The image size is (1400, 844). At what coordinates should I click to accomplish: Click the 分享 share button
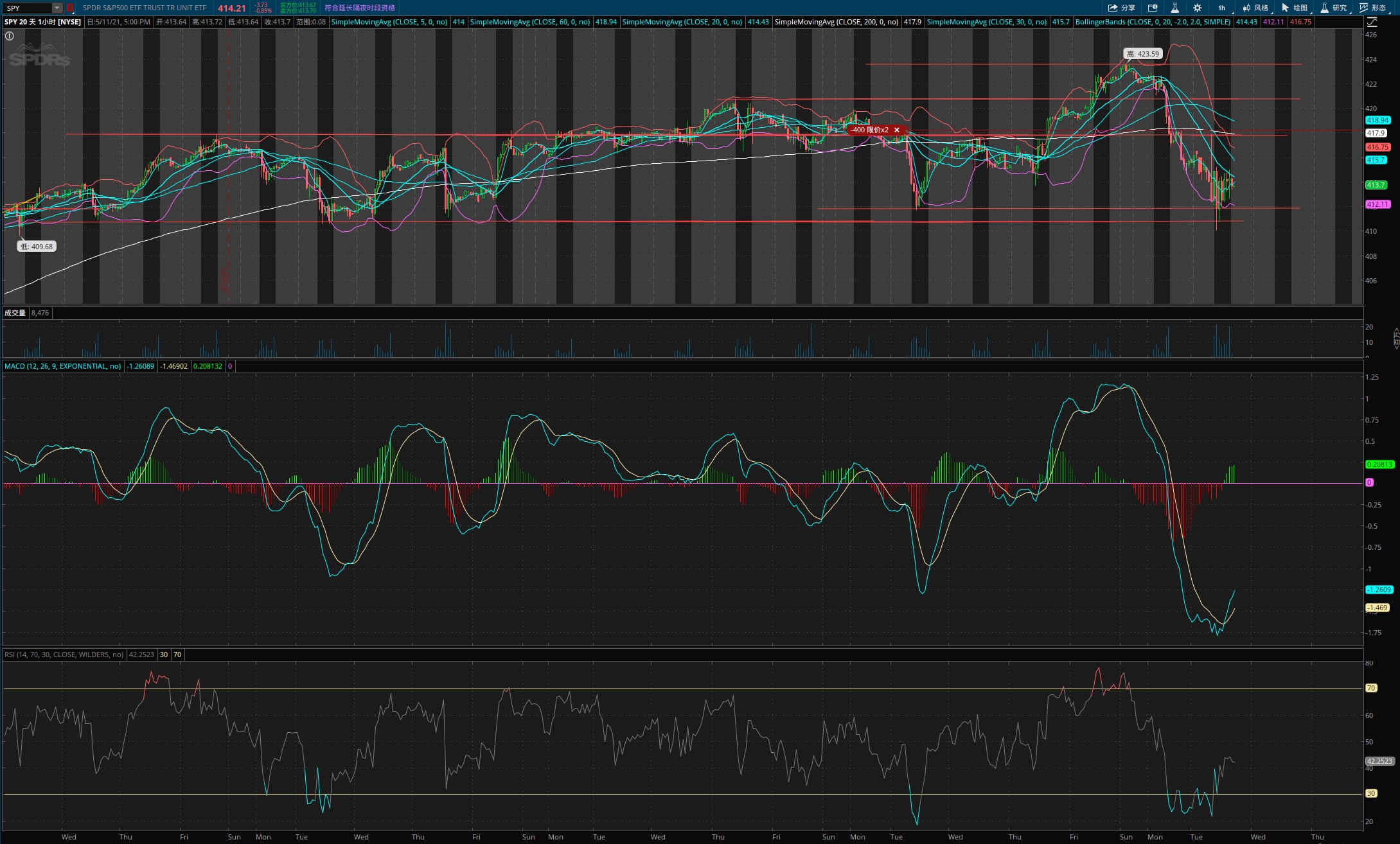pyautogui.click(x=1122, y=8)
